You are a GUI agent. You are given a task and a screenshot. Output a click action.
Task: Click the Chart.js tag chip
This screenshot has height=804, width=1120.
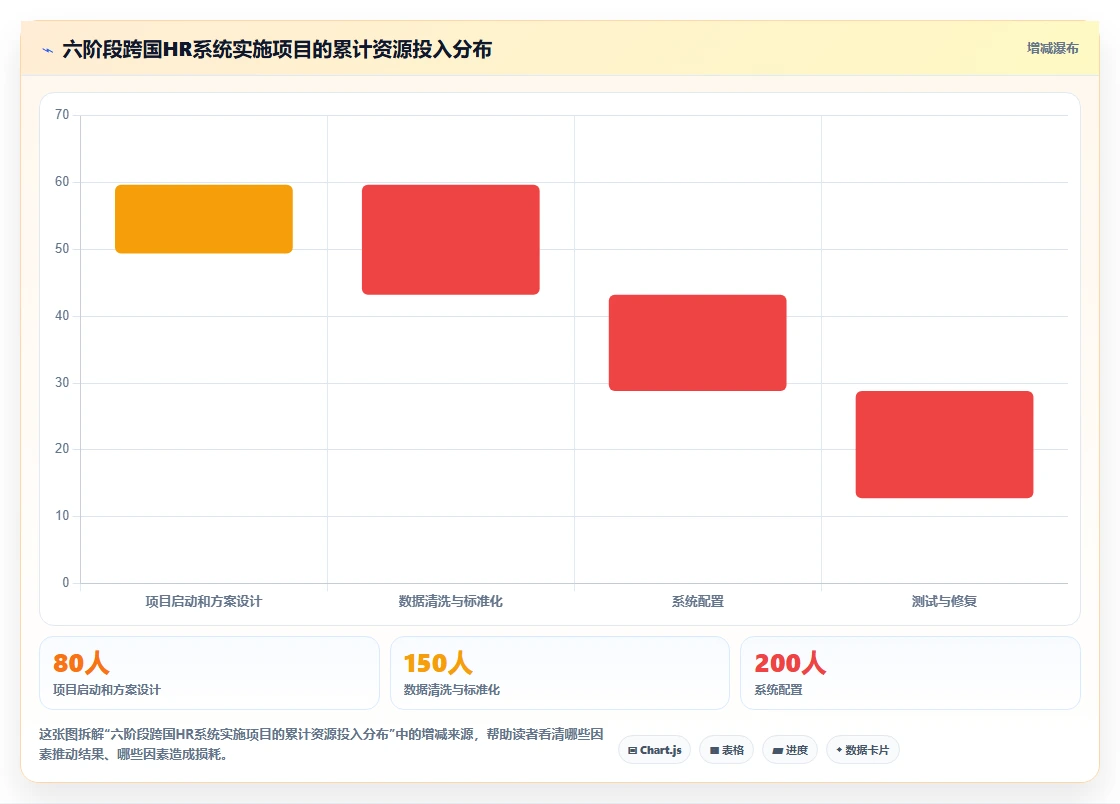pyautogui.click(x=654, y=750)
